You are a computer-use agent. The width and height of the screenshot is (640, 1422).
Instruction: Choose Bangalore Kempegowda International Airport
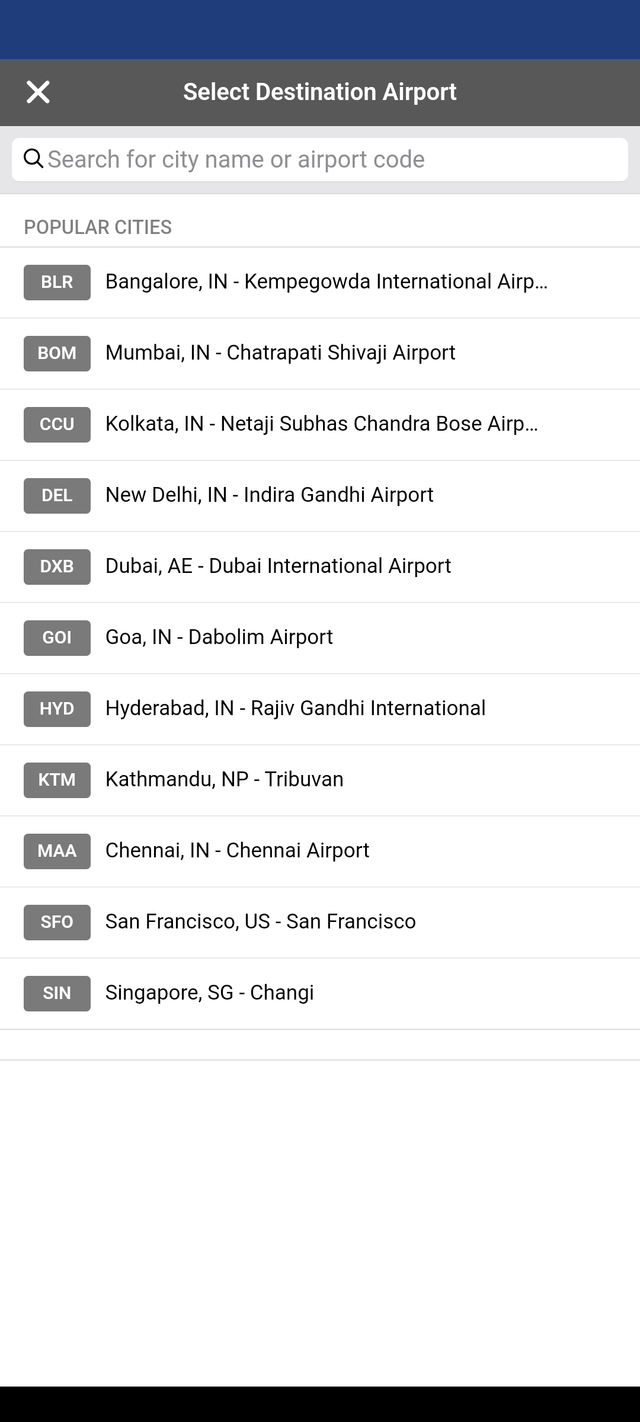pos(320,282)
